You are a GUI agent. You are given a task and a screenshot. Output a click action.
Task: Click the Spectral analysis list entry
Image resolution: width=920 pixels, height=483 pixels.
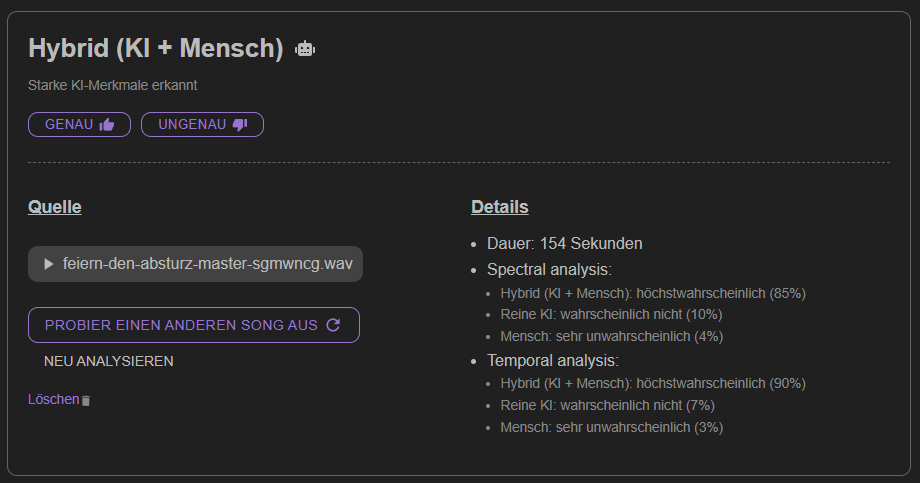coord(549,269)
